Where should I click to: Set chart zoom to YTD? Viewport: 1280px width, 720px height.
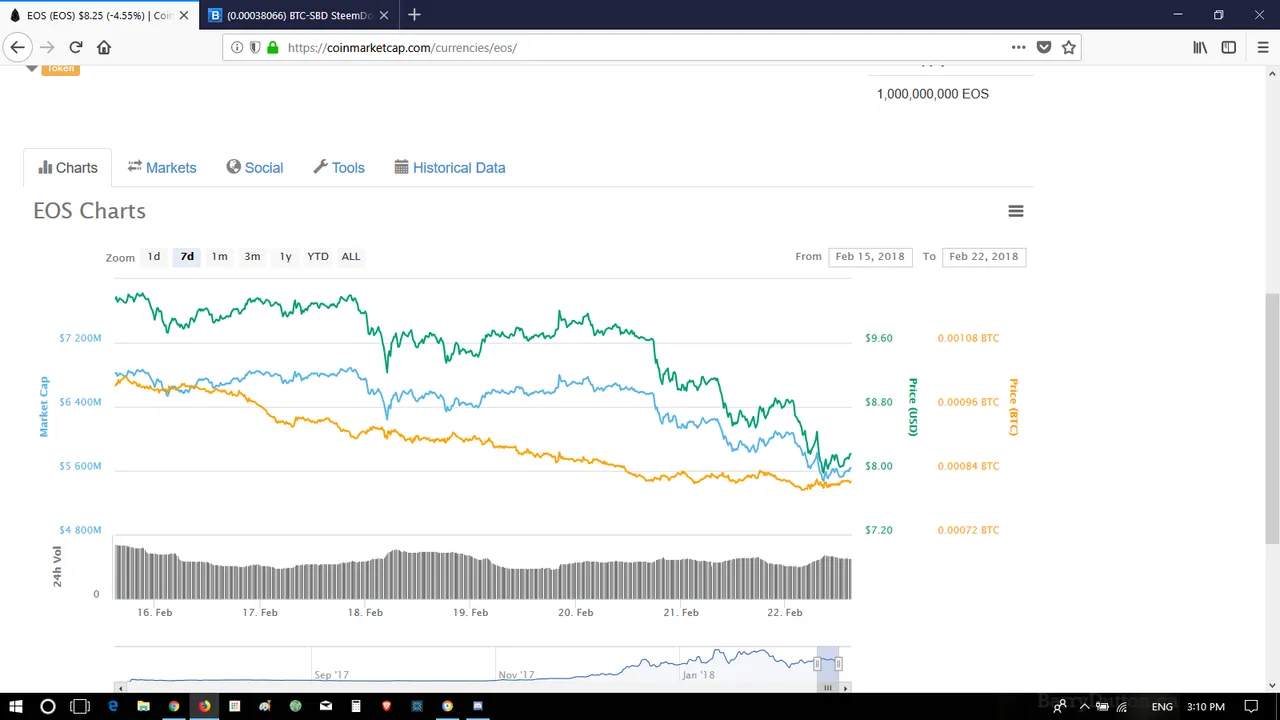point(318,257)
